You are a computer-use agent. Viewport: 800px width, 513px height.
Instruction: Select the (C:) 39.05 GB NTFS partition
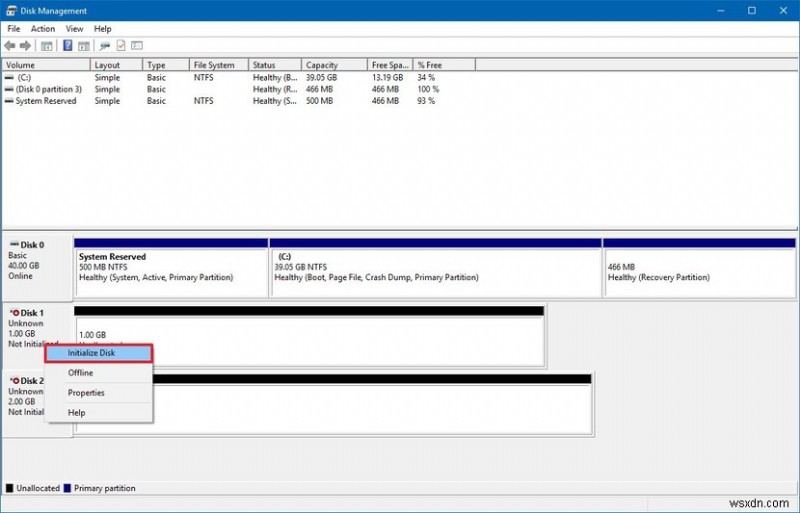coord(436,268)
